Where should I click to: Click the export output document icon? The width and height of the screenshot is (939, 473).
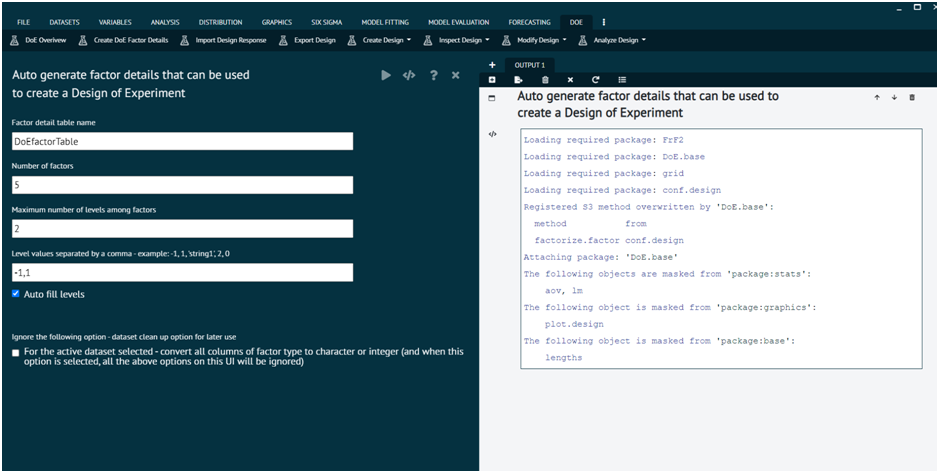[x=519, y=80]
